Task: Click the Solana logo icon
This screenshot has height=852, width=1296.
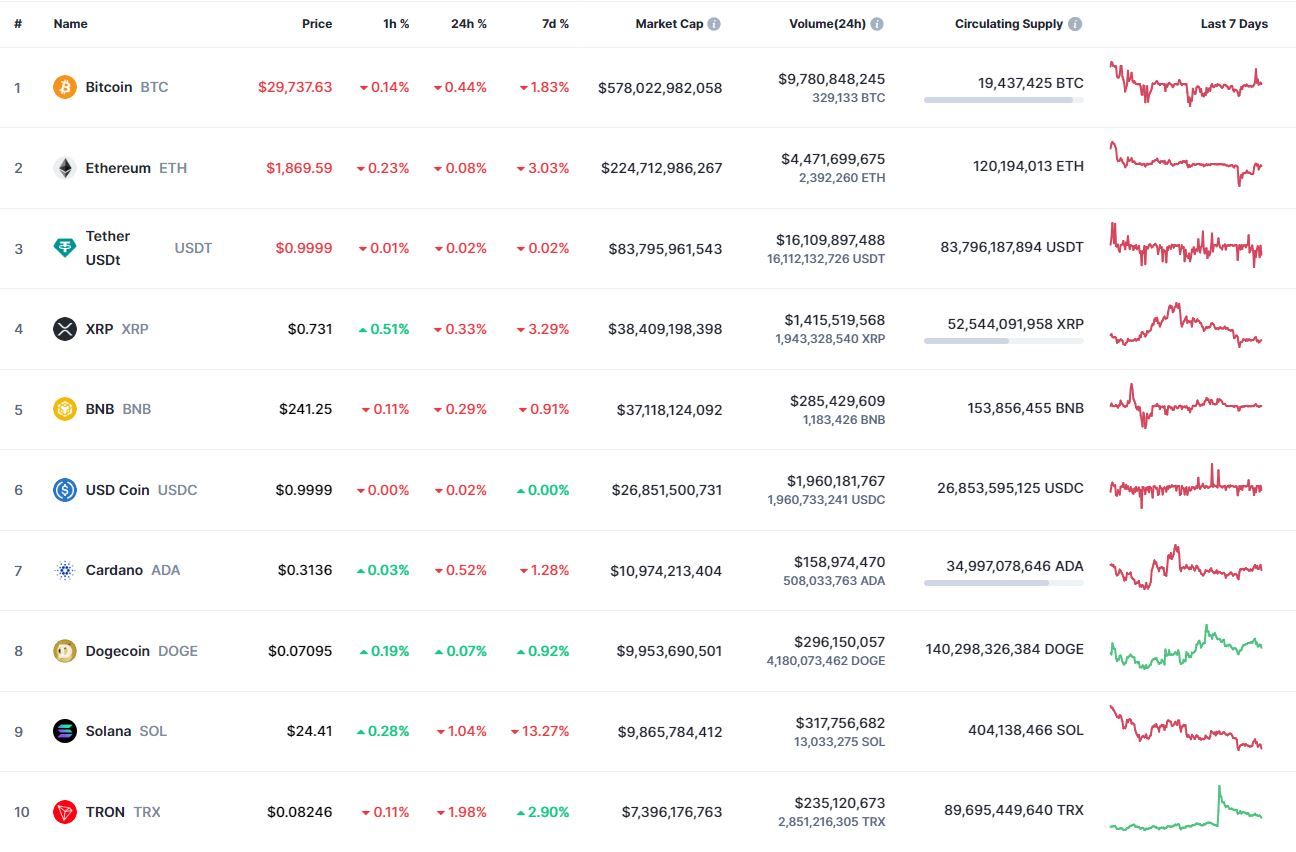Action: click(x=65, y=731)
